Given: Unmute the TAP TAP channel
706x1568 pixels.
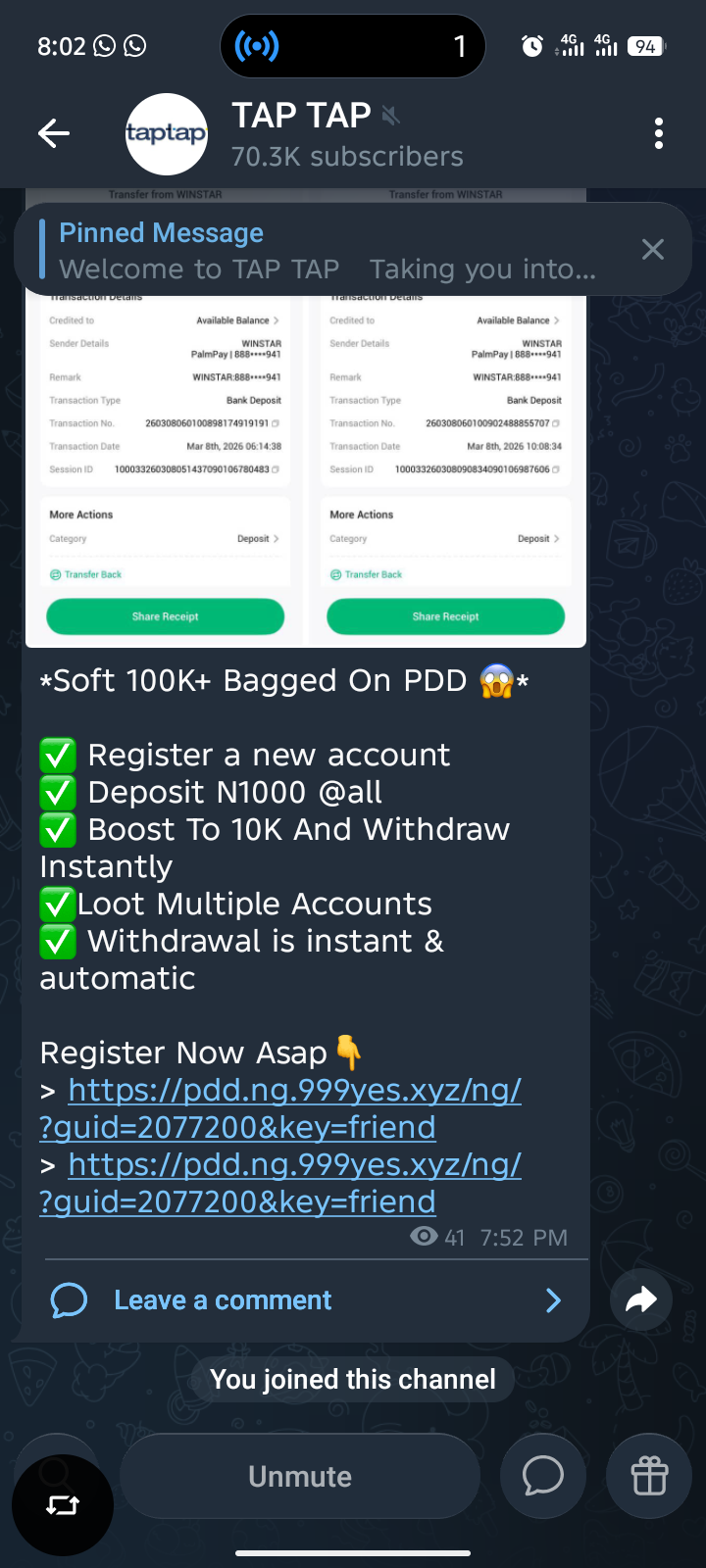Looking at the screenshot, I should tap(300, 1476).
